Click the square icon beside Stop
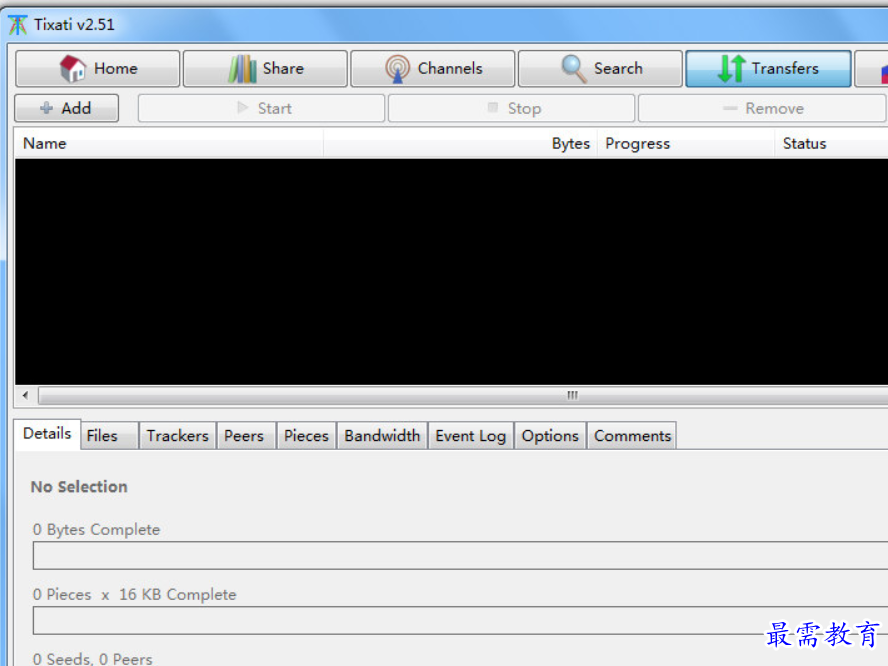 pos(493,107)
